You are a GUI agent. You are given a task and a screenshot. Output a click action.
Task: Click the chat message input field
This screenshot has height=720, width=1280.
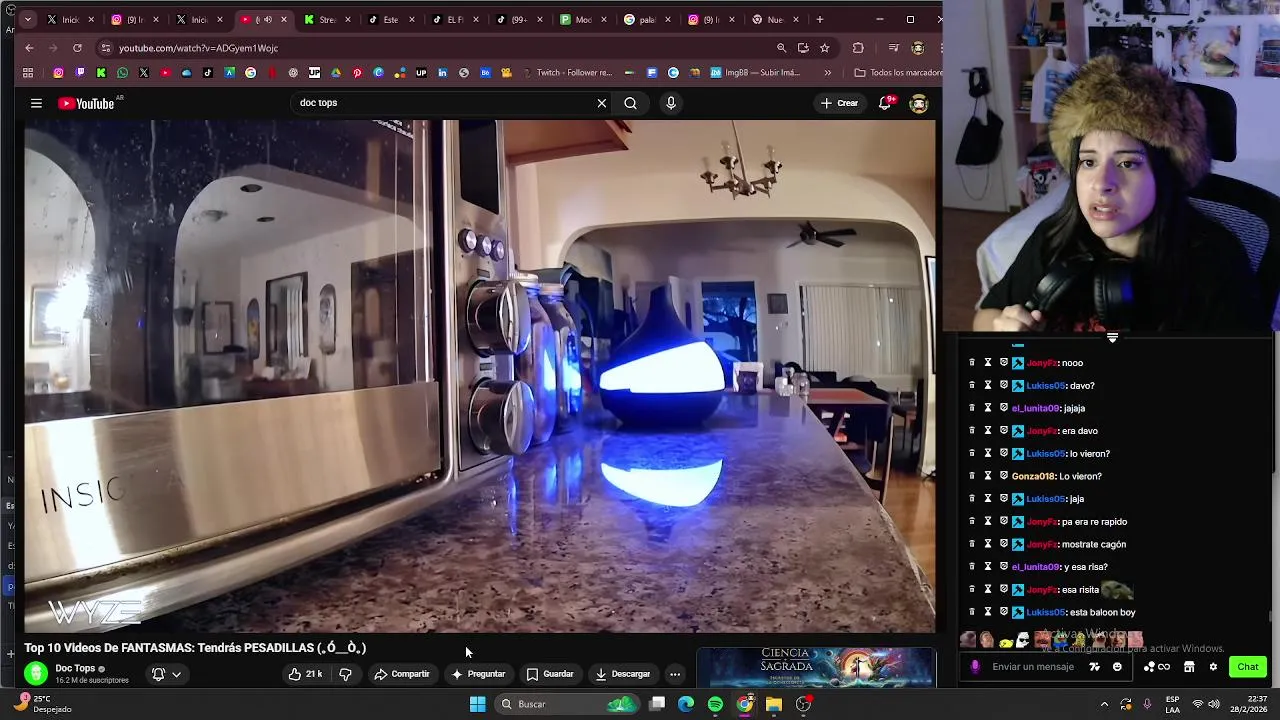pyautogui.click(x=1033, y=667)
